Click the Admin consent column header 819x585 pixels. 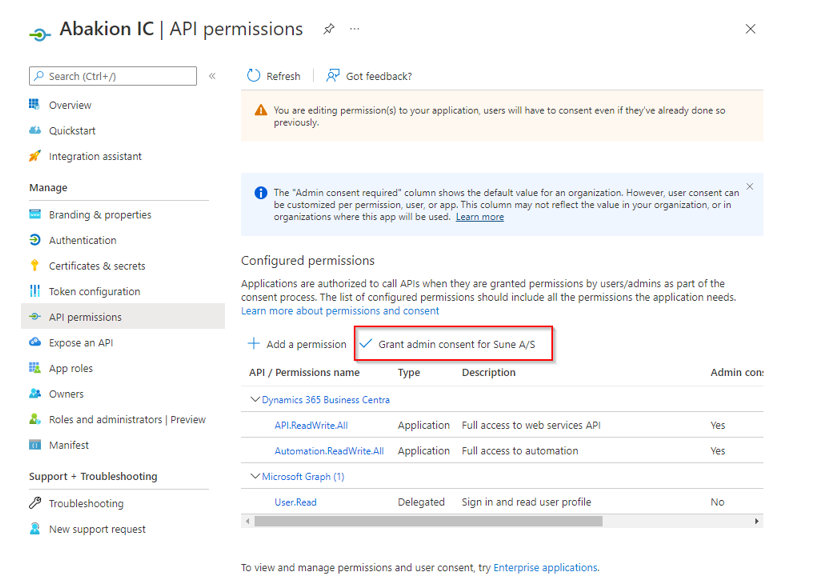click(736, 372)
